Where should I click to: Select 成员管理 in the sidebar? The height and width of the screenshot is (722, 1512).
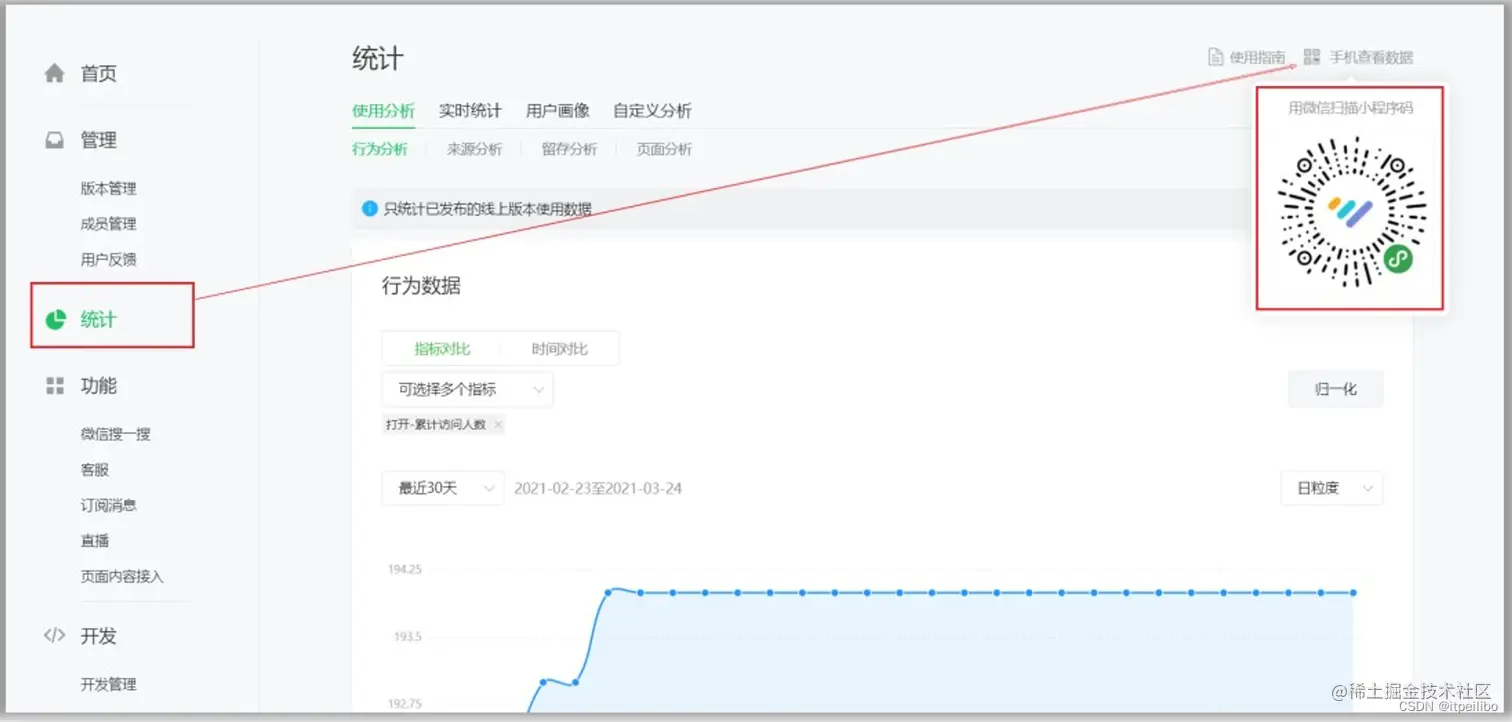[x=108, y=224]
